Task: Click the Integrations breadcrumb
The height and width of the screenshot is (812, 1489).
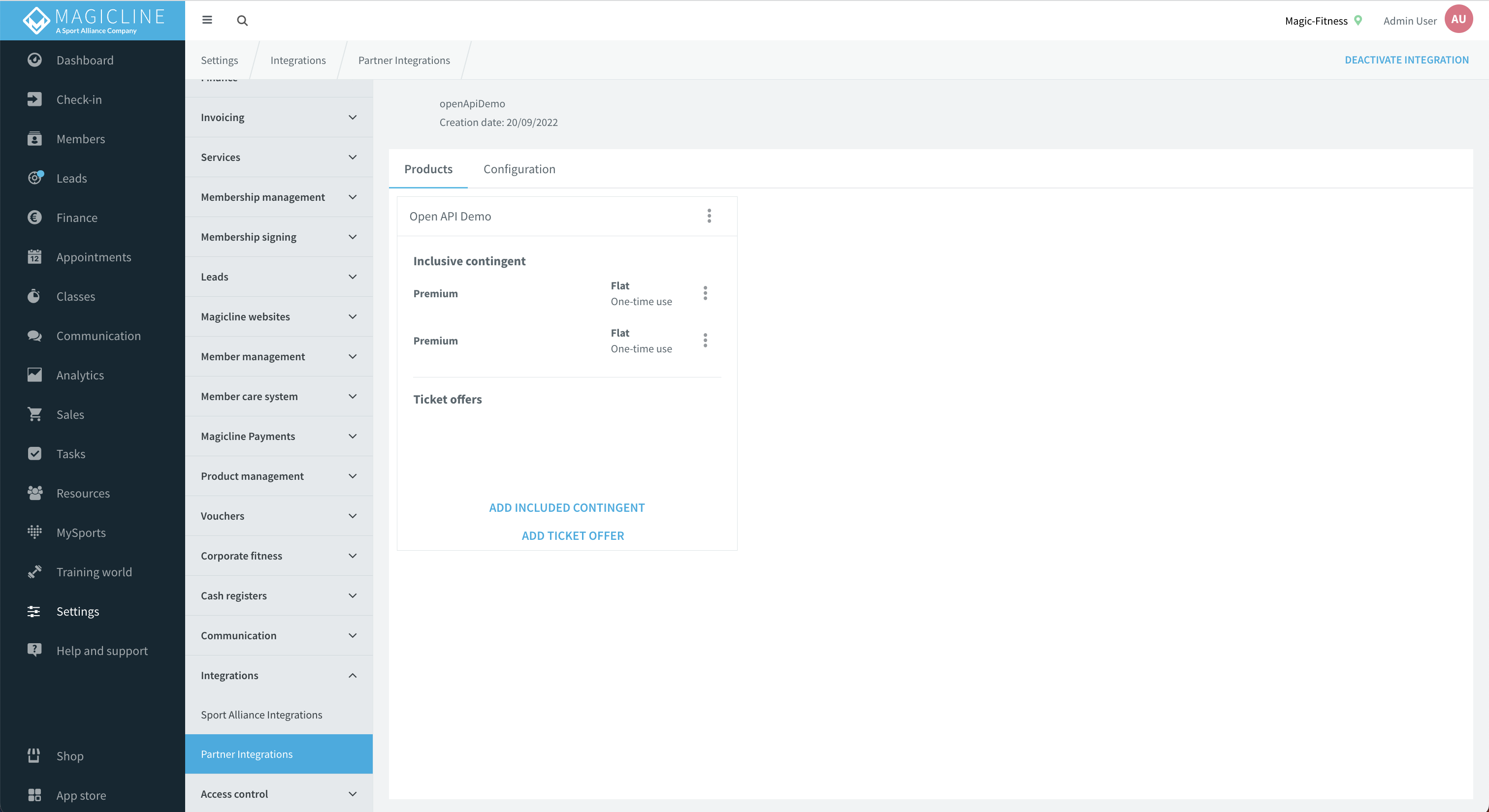Action: coord(298,60)
